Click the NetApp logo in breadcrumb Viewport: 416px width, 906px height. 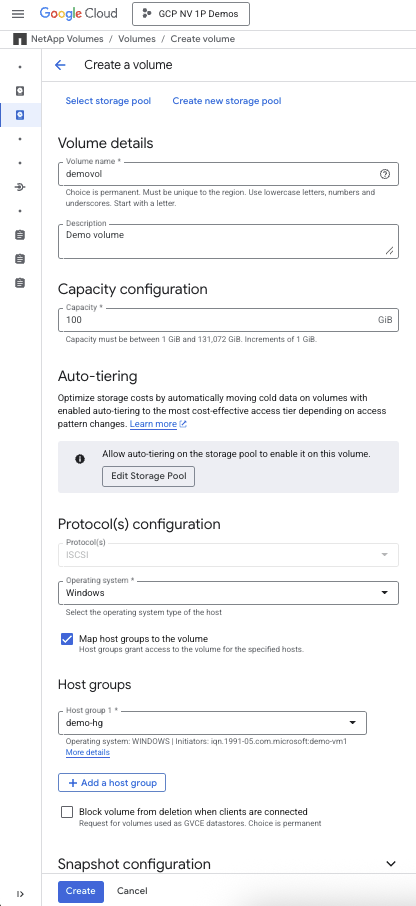(20, 39)
